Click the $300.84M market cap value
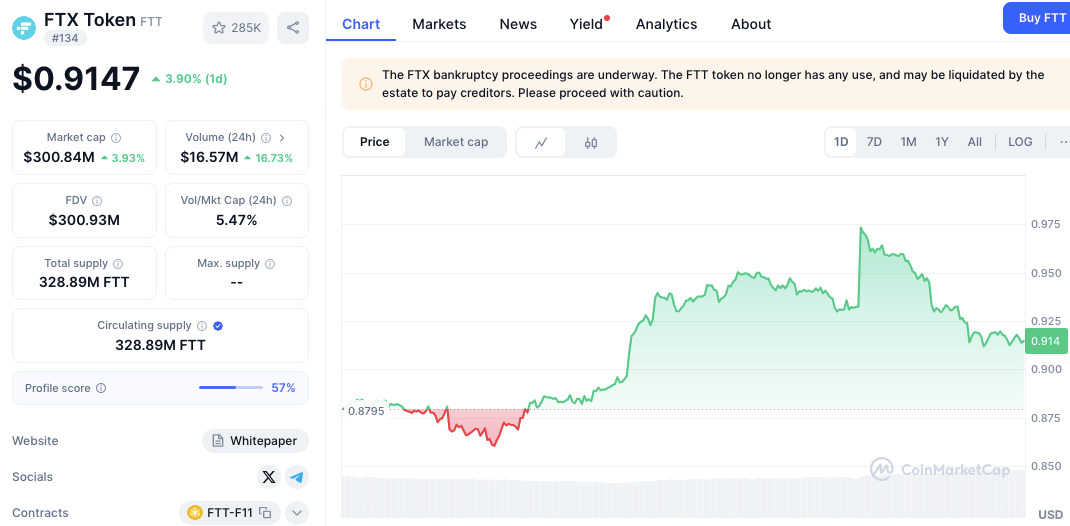1070x526 pixels. coord(59,158)
